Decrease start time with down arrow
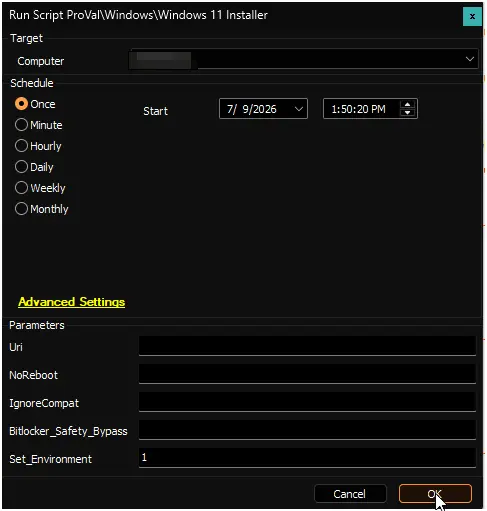 point(407,113)
